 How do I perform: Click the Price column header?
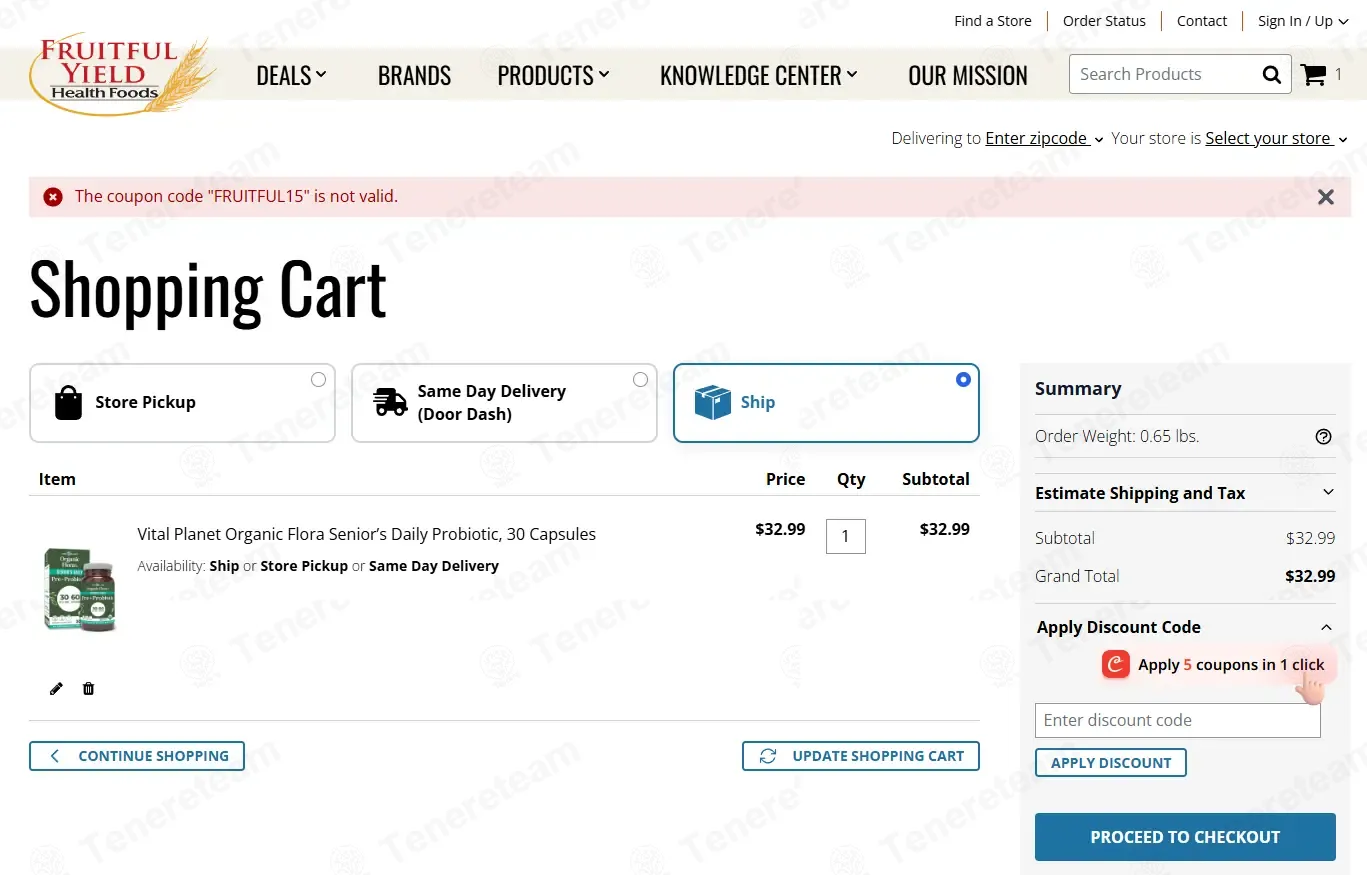tap(786, 479)
